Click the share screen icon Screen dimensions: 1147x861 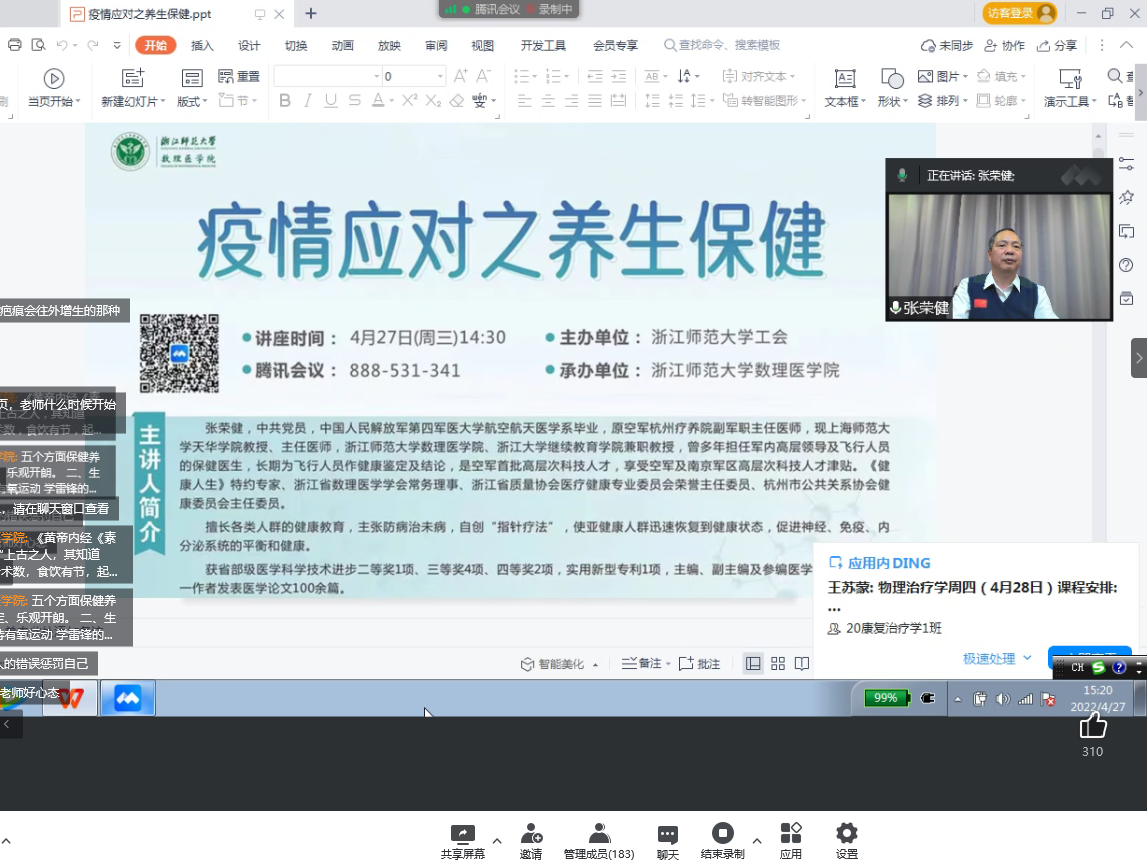tap(462, 834)
